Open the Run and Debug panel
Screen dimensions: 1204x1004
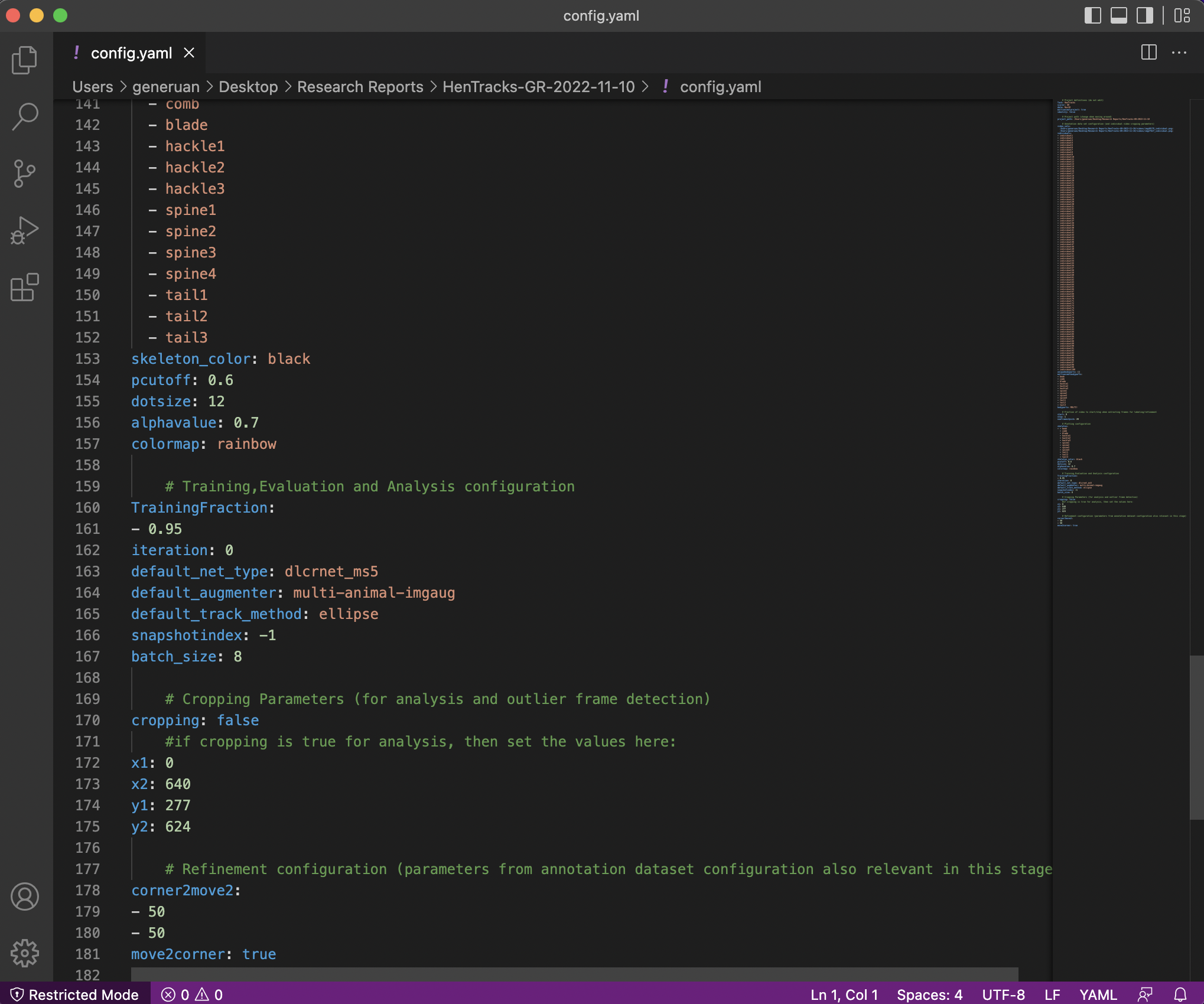[24, 230]
